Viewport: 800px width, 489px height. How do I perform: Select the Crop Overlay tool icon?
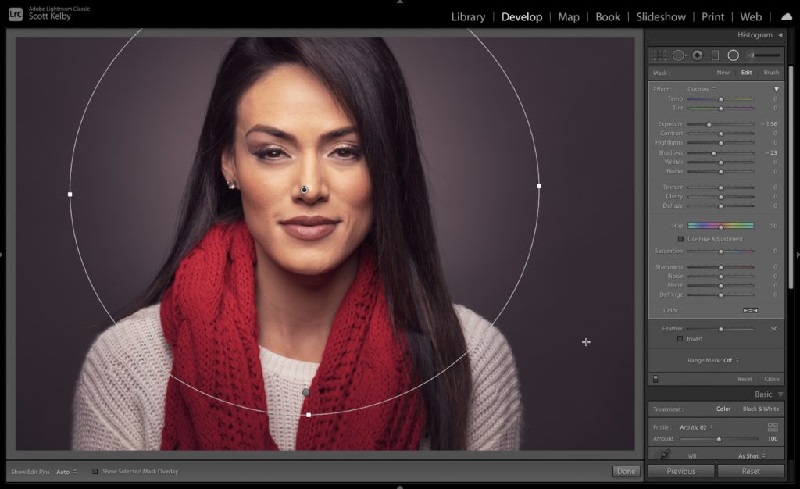coord(660,55)
